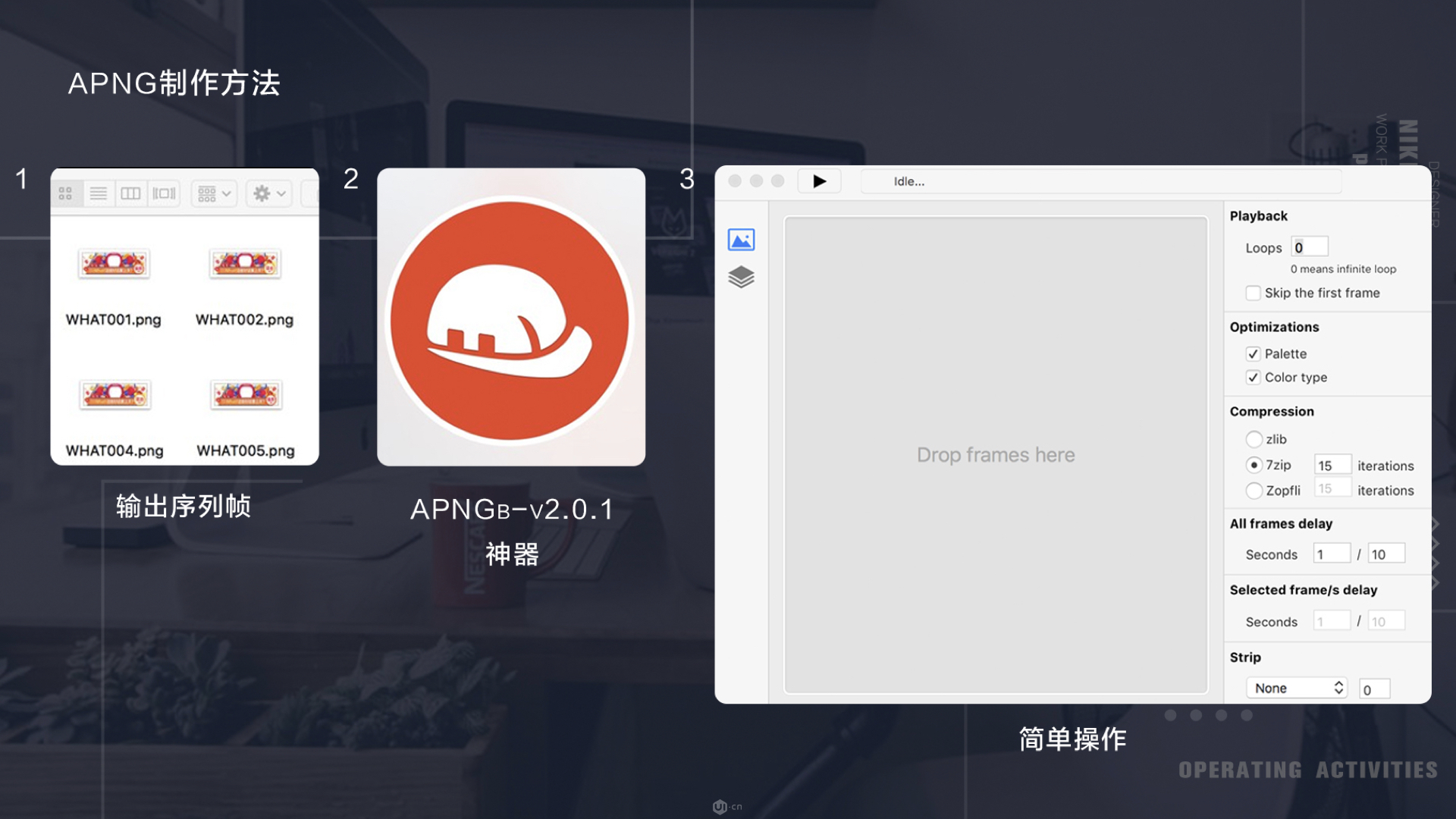Click the Drop frames here area
The height and width of the screenshot is (819, 1456).
[996, 455]
